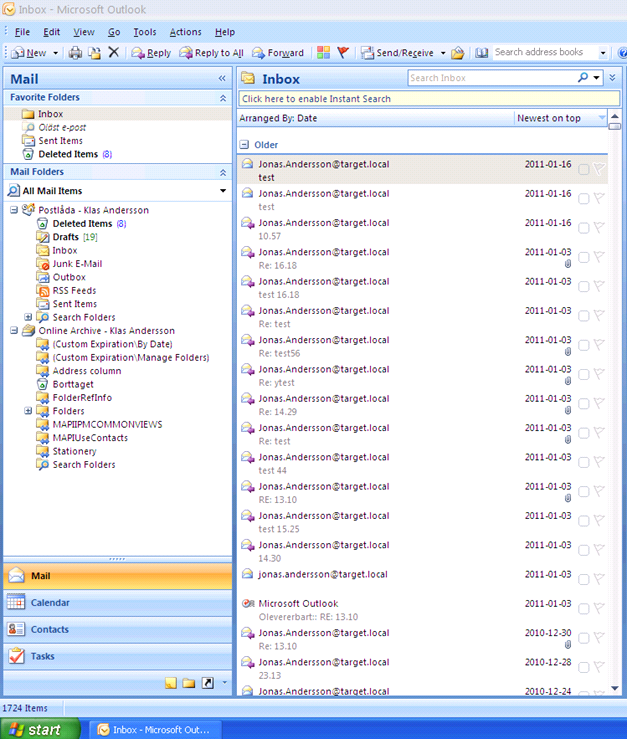Open the Address Book icon
Screen dimensions: 627x739
point(481,53)
